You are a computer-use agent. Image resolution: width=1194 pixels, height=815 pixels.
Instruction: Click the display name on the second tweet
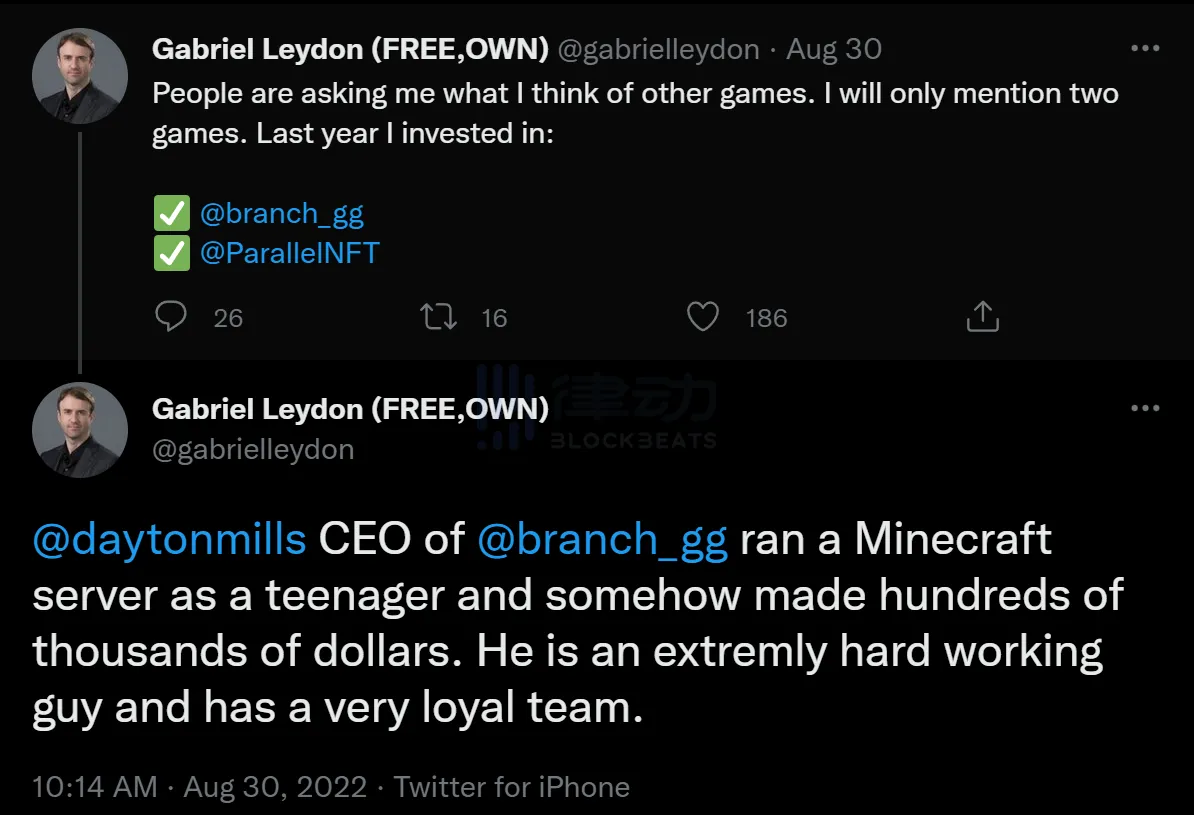point(350,408)
